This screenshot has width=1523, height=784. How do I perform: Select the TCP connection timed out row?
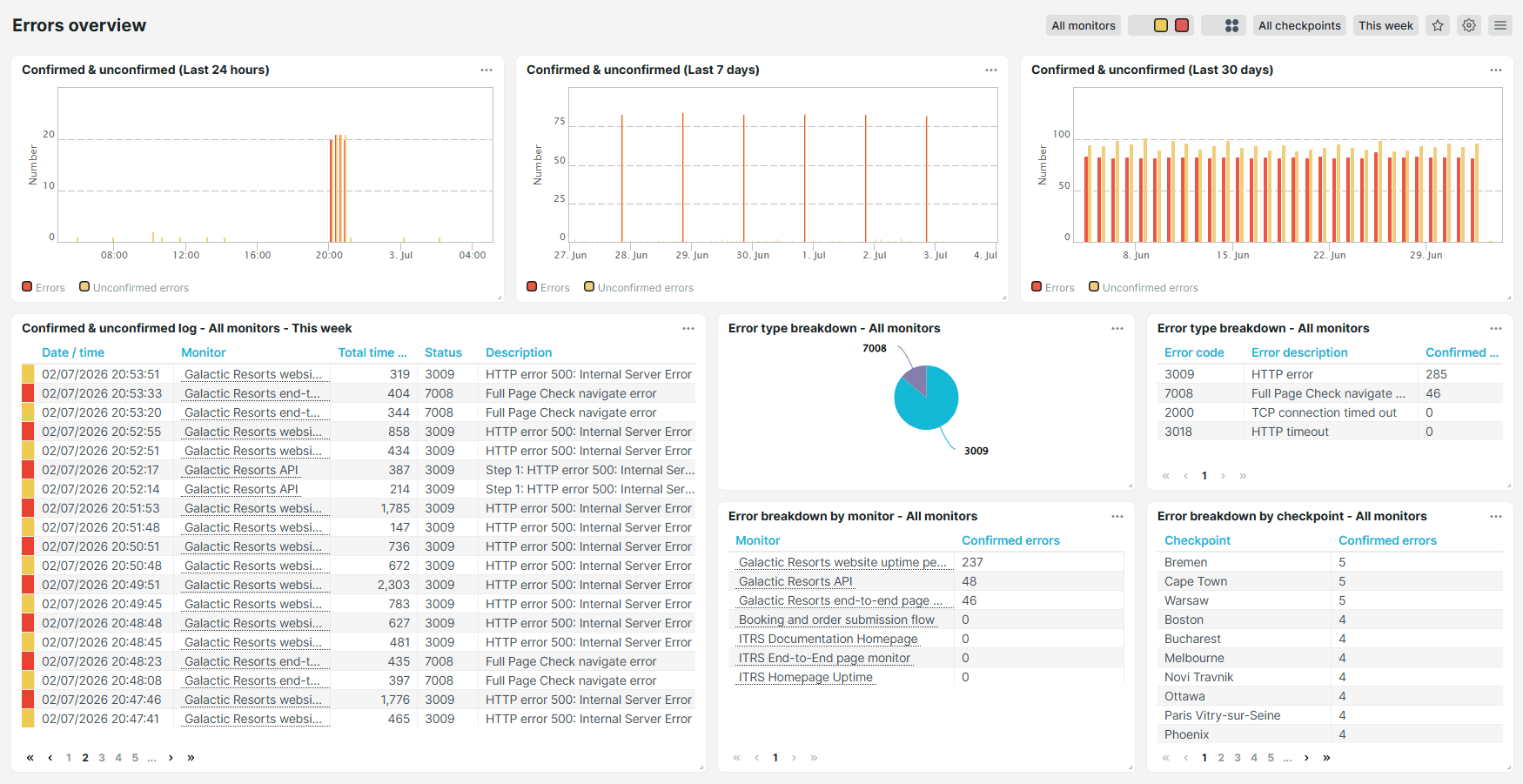[x=1330, y=412]
